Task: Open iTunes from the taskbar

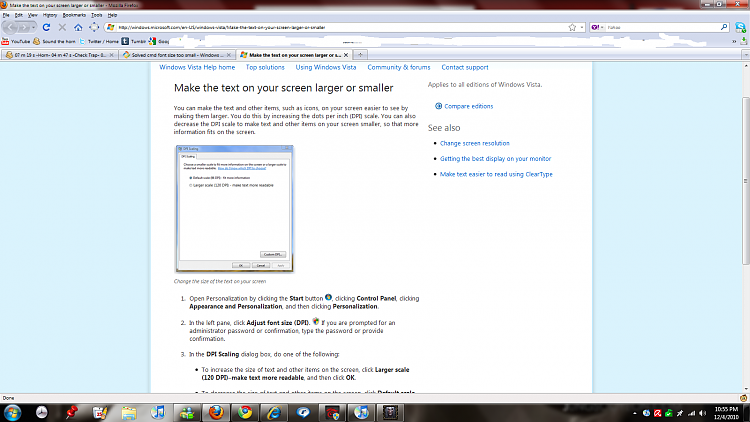Action: point(158,412)
